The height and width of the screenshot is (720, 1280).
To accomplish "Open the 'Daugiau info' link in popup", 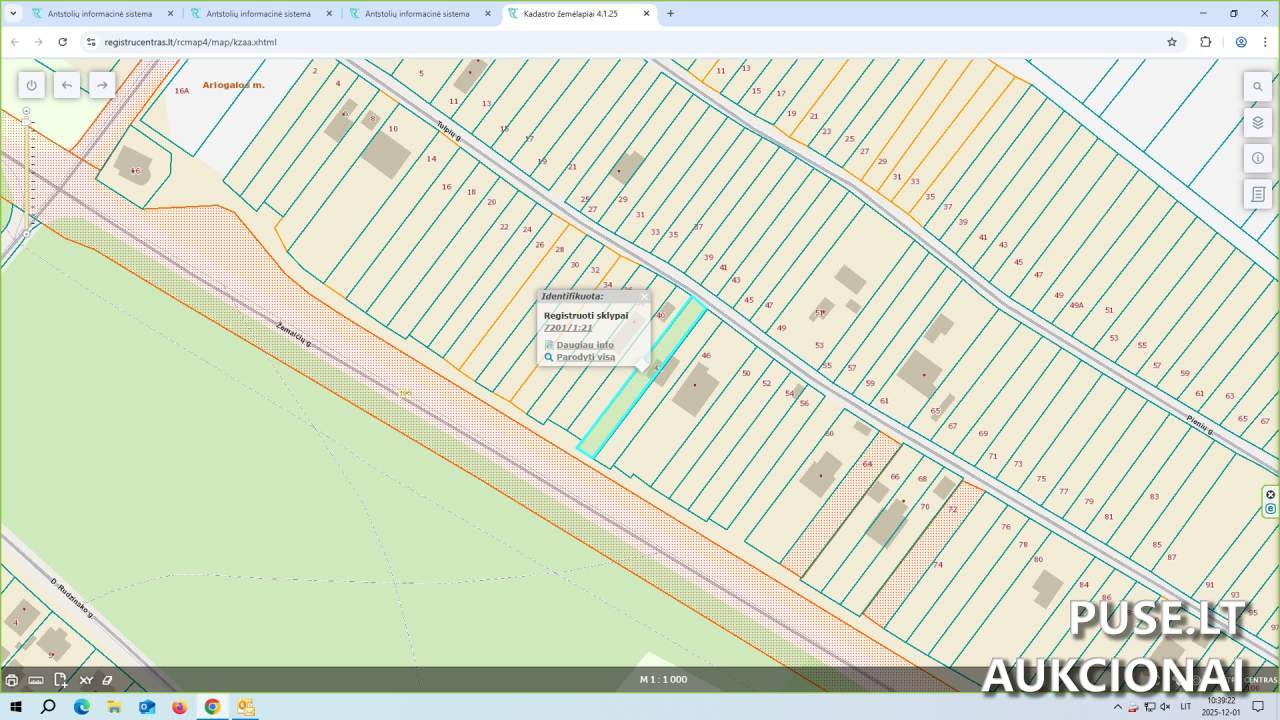I will pos(584,345).
